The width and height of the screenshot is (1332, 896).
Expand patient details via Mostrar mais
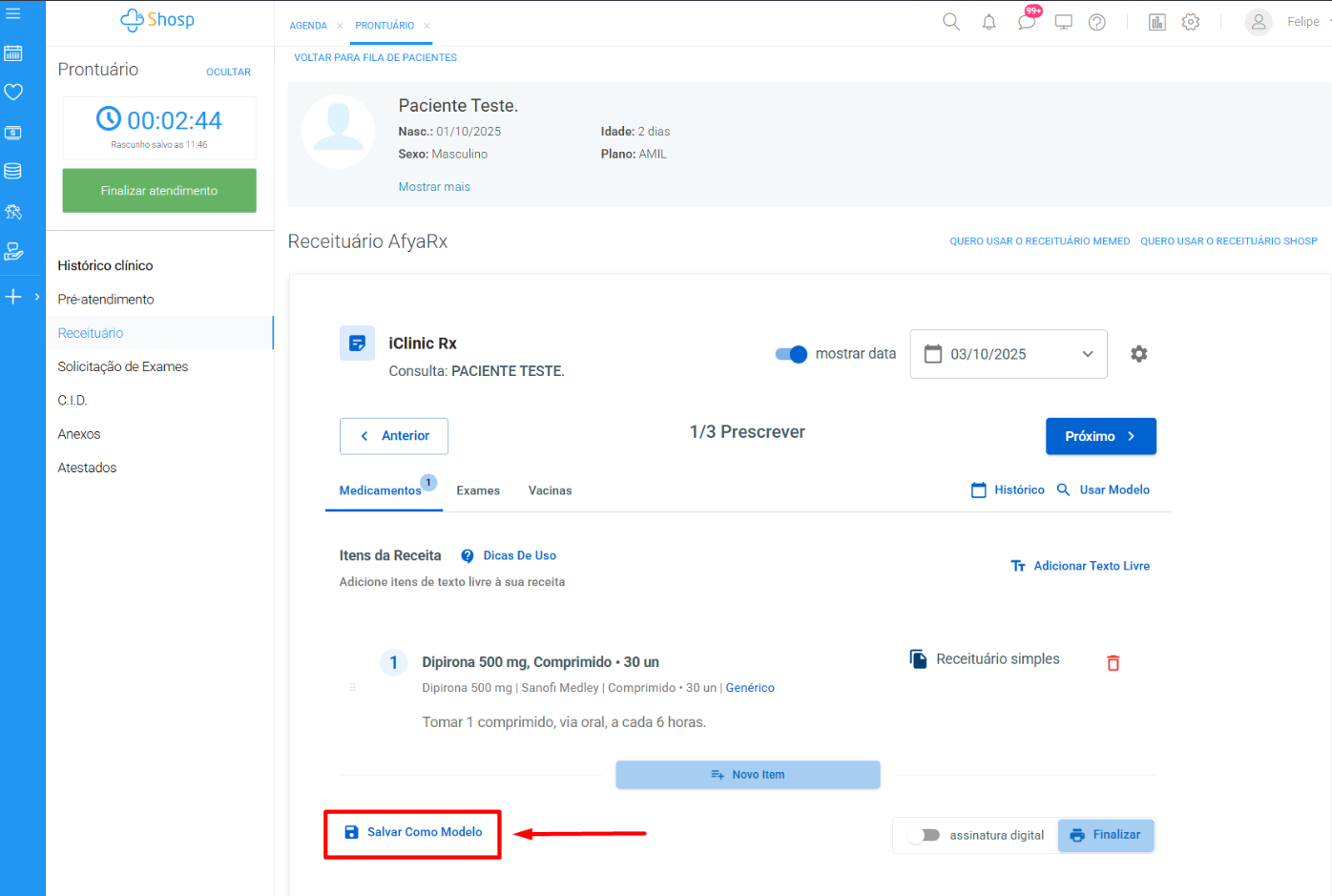point(434,187)
